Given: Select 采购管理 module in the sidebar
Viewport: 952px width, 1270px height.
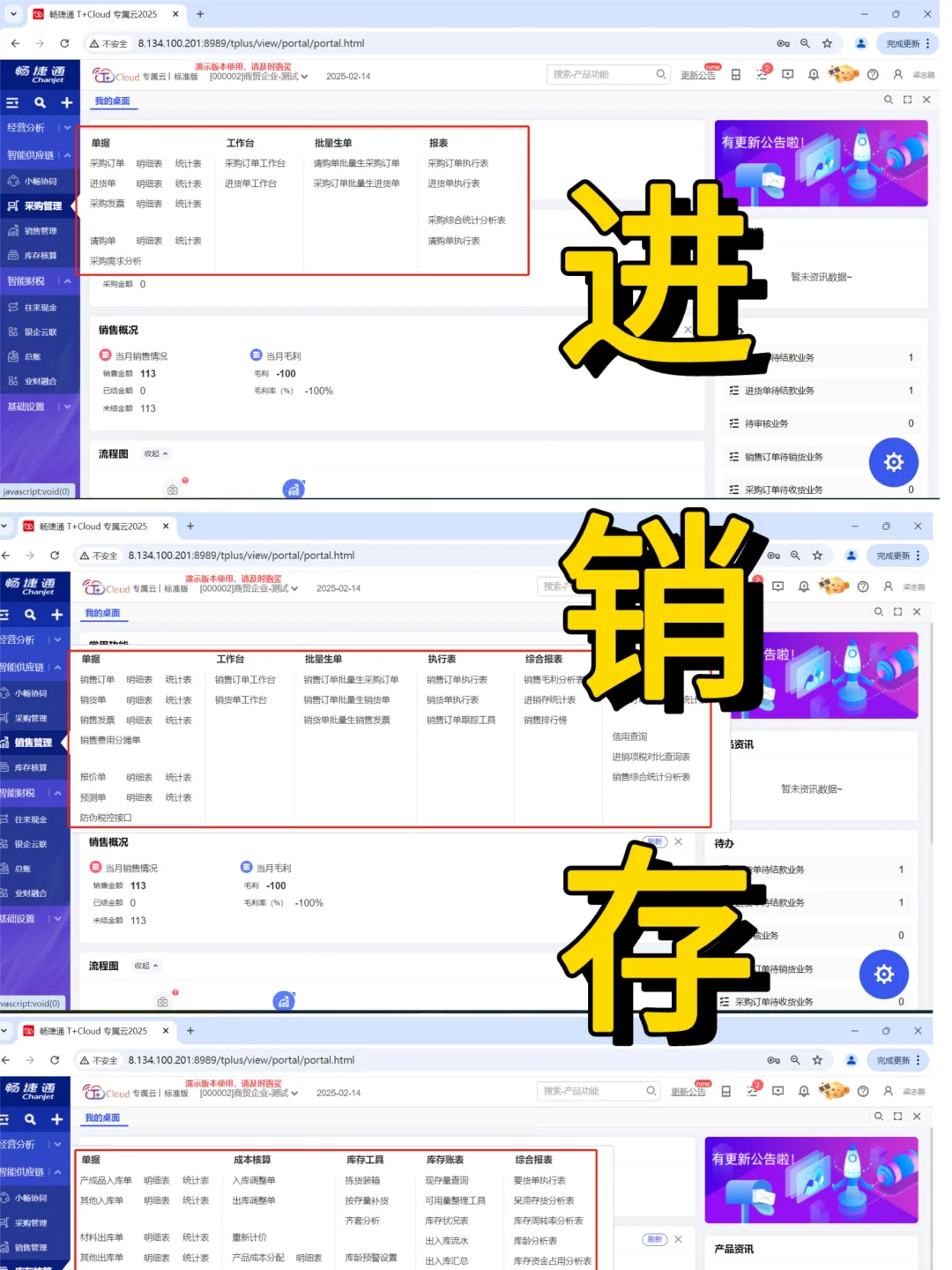Looking at the screenshot, I should pos(40,205).
